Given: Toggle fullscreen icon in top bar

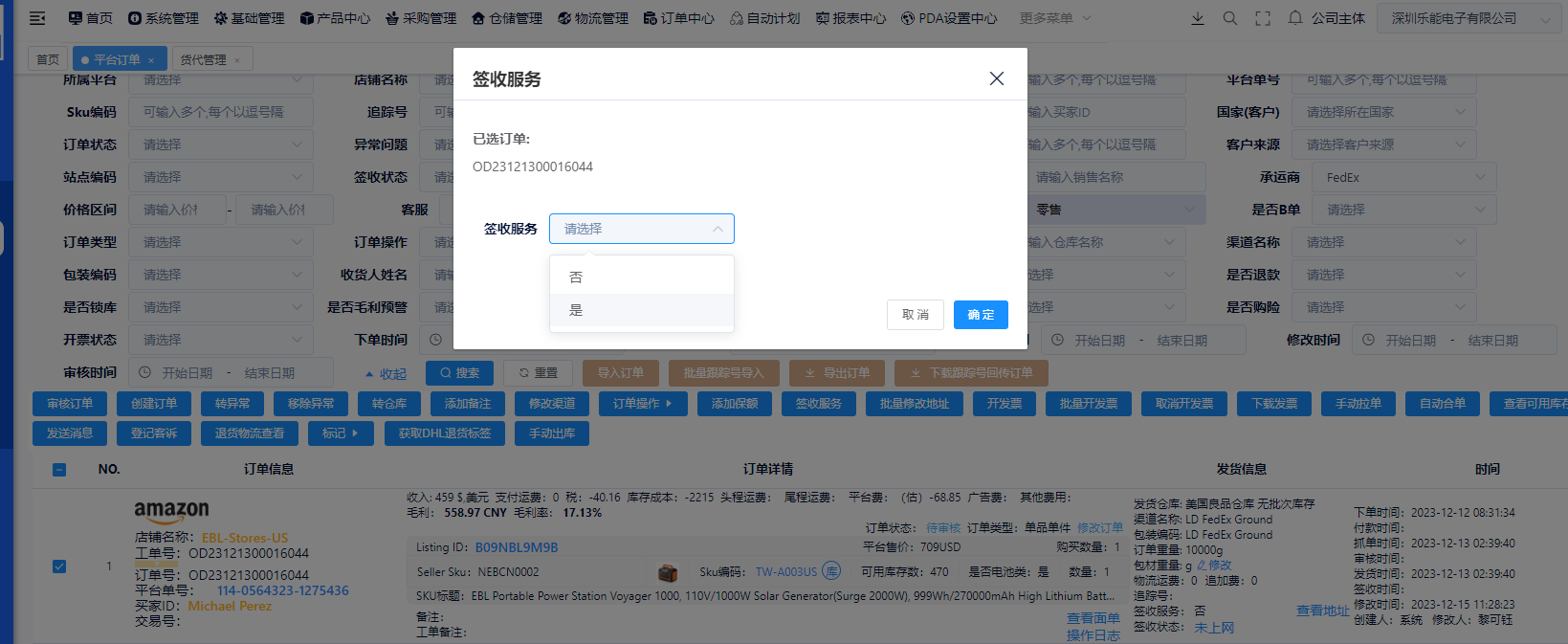Looking at the screenshot, I should coord(1263,18).
